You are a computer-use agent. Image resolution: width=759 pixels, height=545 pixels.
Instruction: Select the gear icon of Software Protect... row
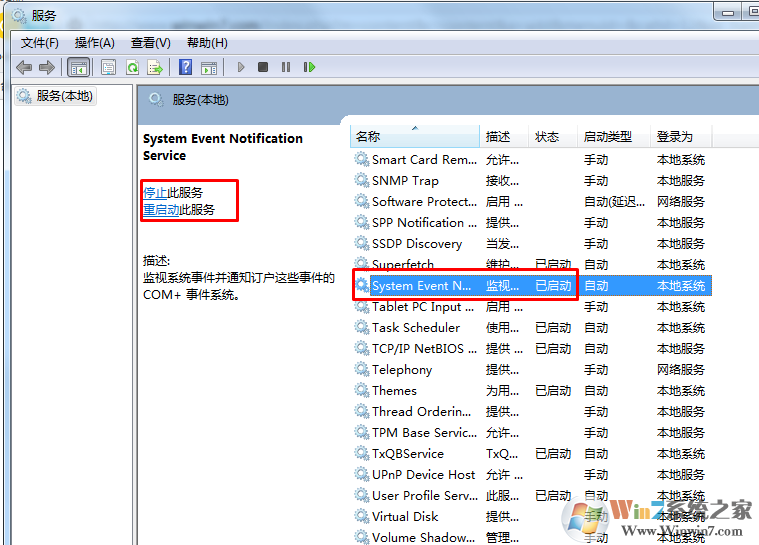click(x=362, y=201)
